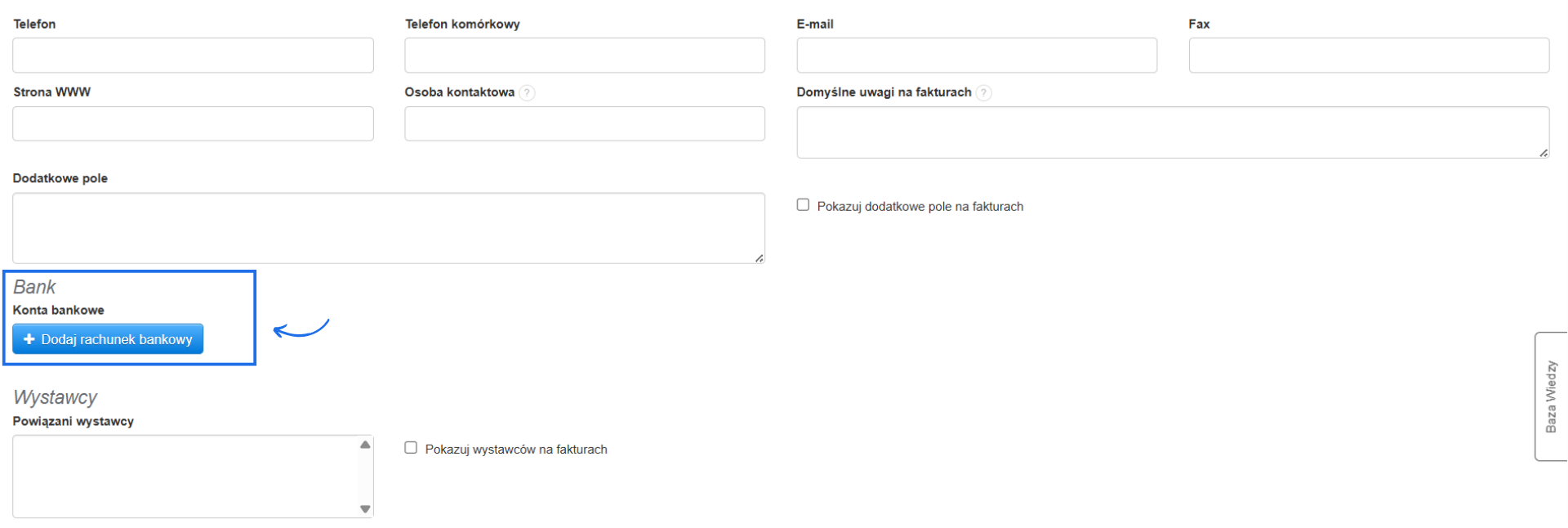Open the Baza Wiedzy side tab
The height and width of the screenshot is (528, 1568).
click(1551, 396)
